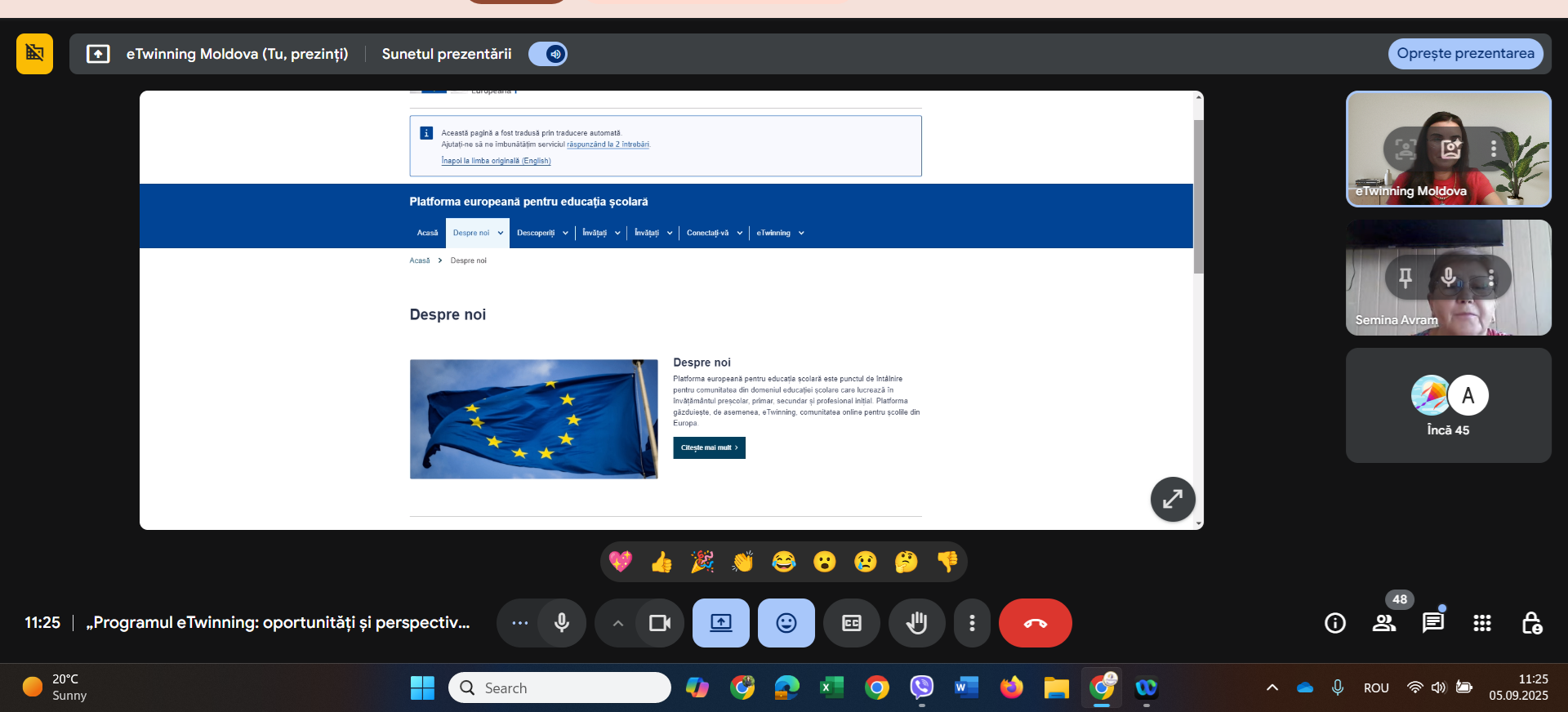Click the Acasă breadcrumb link
The image size is (1568, 712).
click(419, 260)
